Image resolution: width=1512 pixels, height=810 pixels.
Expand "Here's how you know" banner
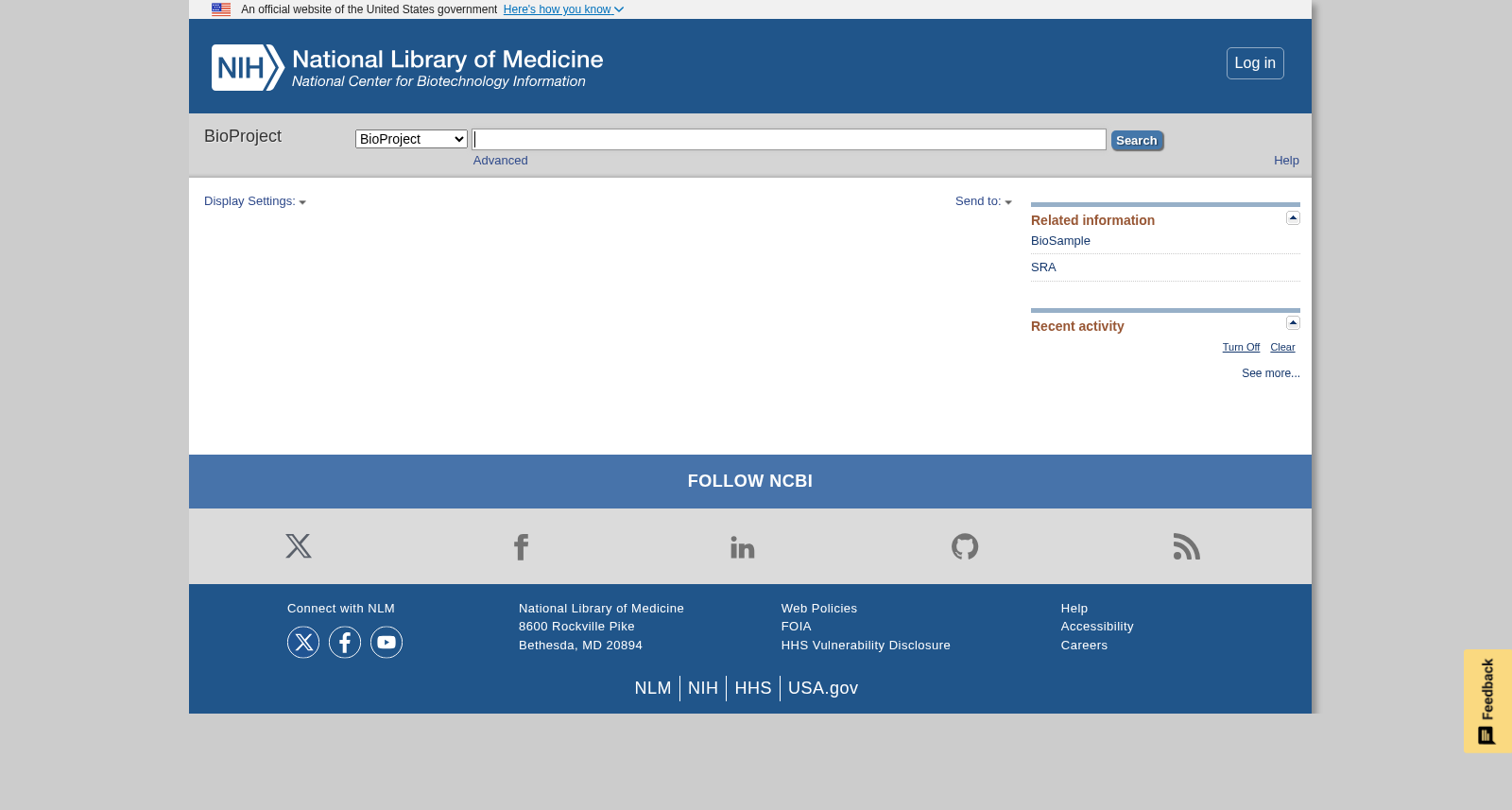(563, 9)
